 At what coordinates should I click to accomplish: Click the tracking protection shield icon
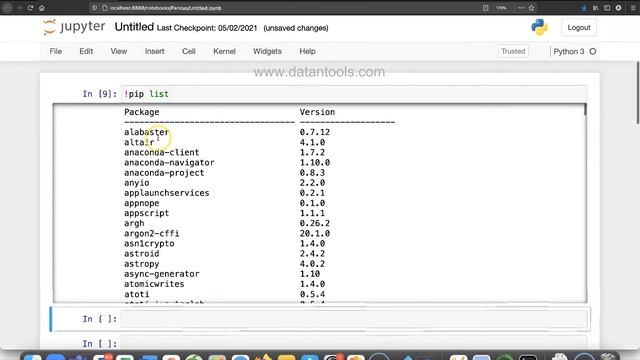point(94,8)
